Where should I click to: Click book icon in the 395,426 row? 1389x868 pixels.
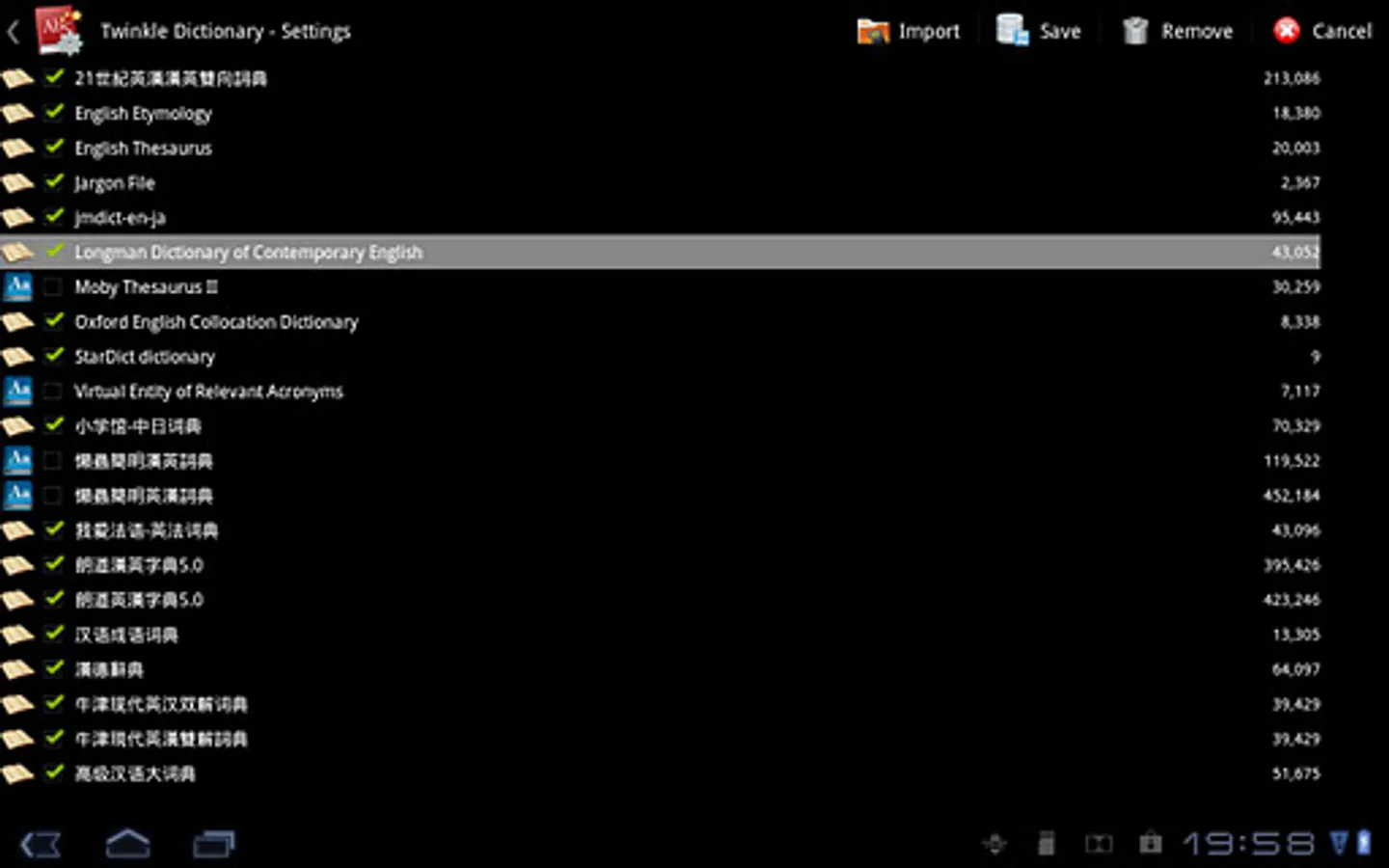[17, 565]
